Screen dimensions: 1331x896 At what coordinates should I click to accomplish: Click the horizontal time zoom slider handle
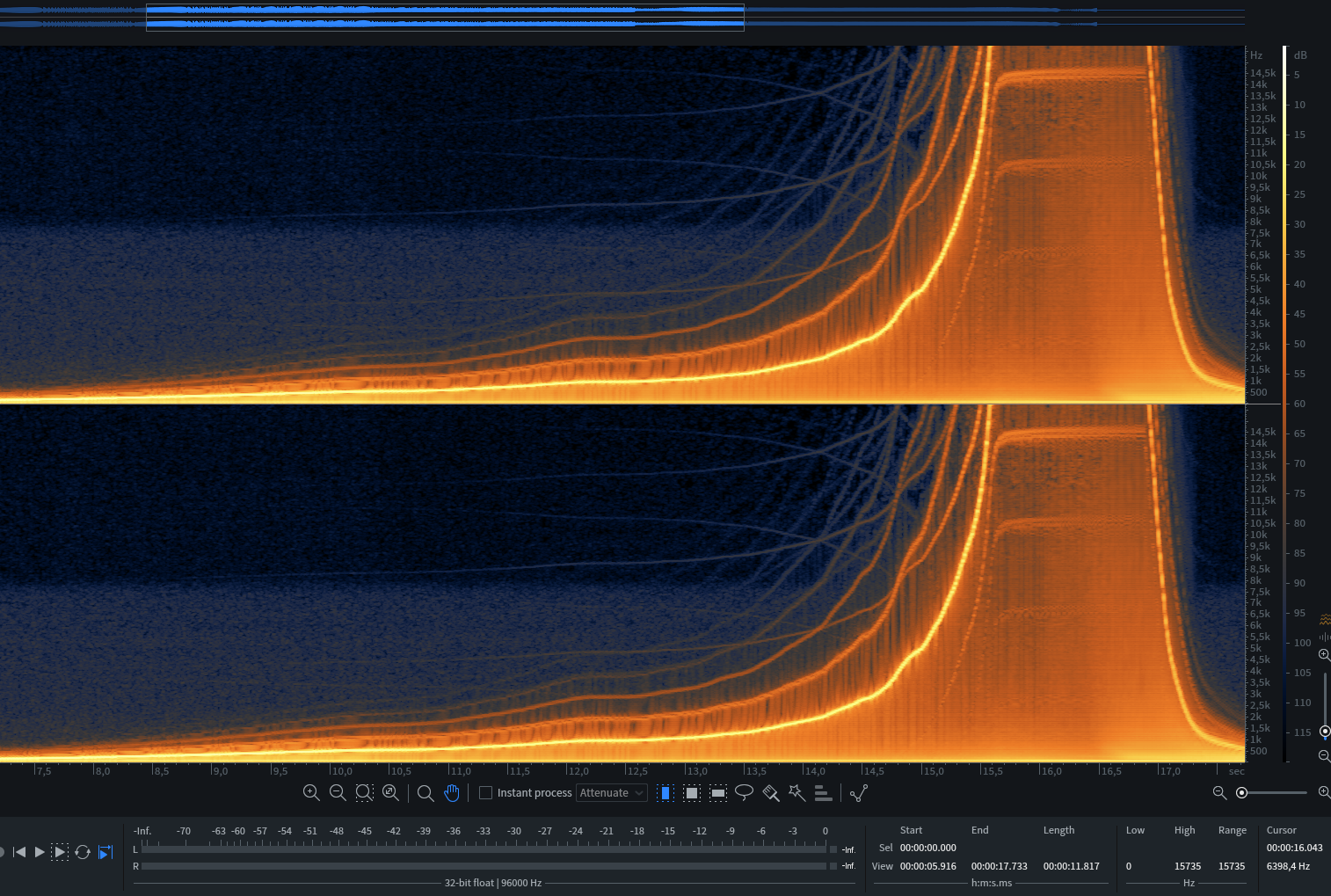click(1241, 792)
